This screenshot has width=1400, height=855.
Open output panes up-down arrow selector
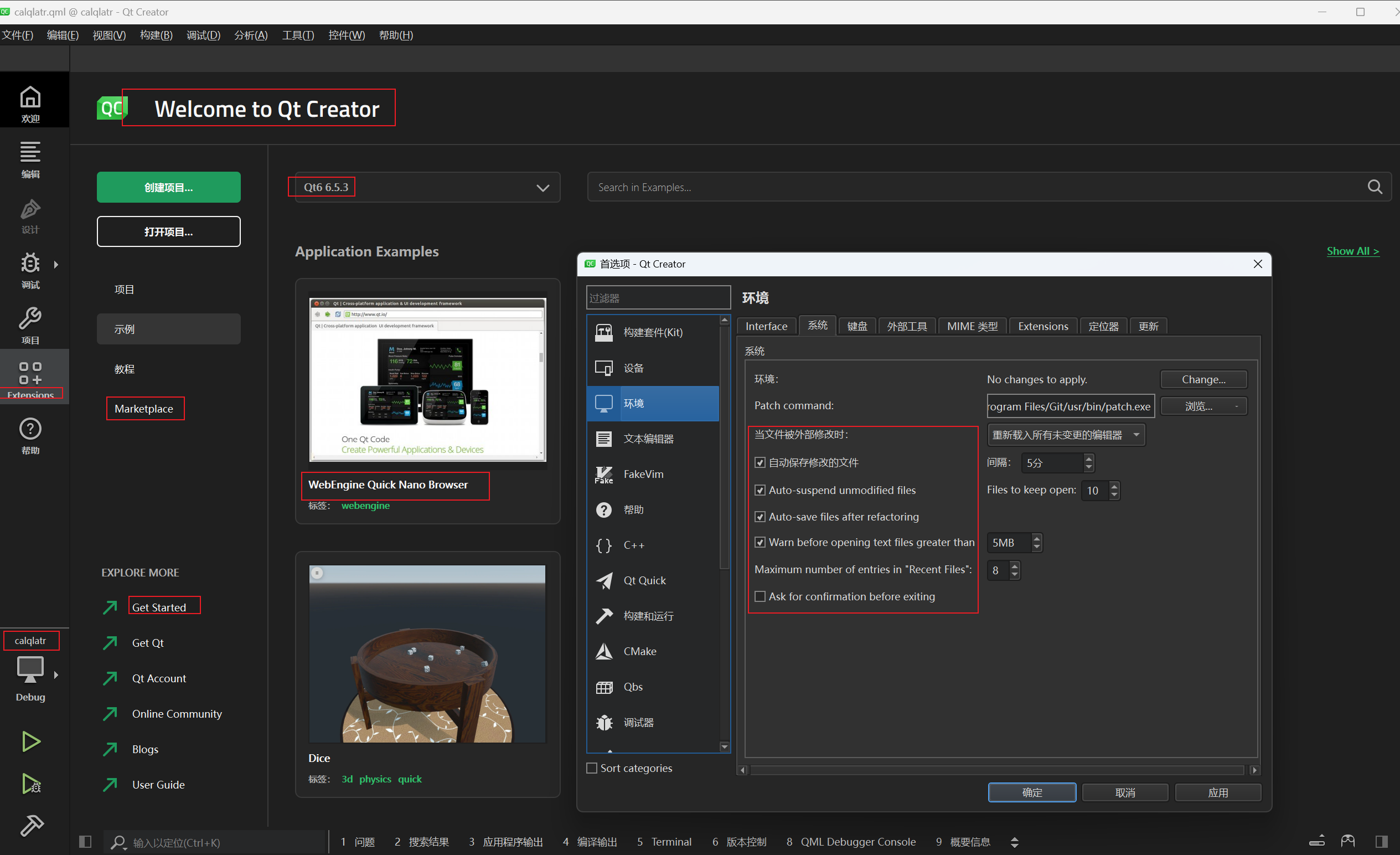[x=1015, y=842]
